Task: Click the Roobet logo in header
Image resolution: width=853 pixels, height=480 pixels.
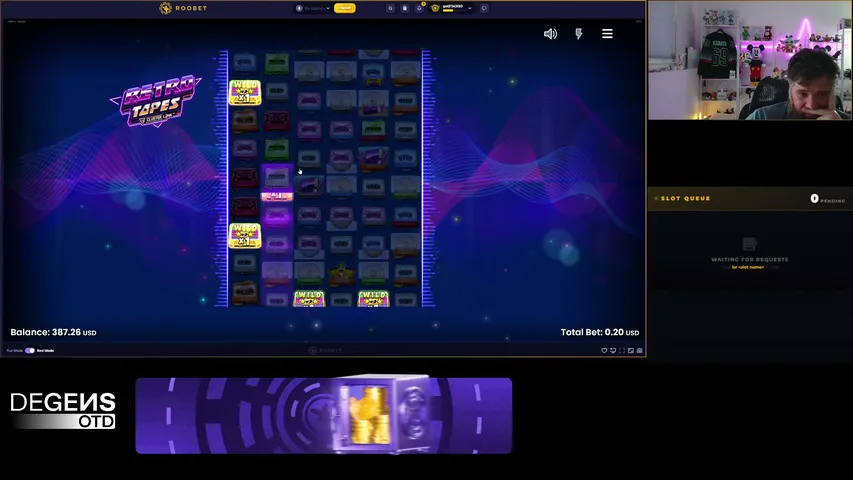Action: pyautogui.click(x=183, y=8)
